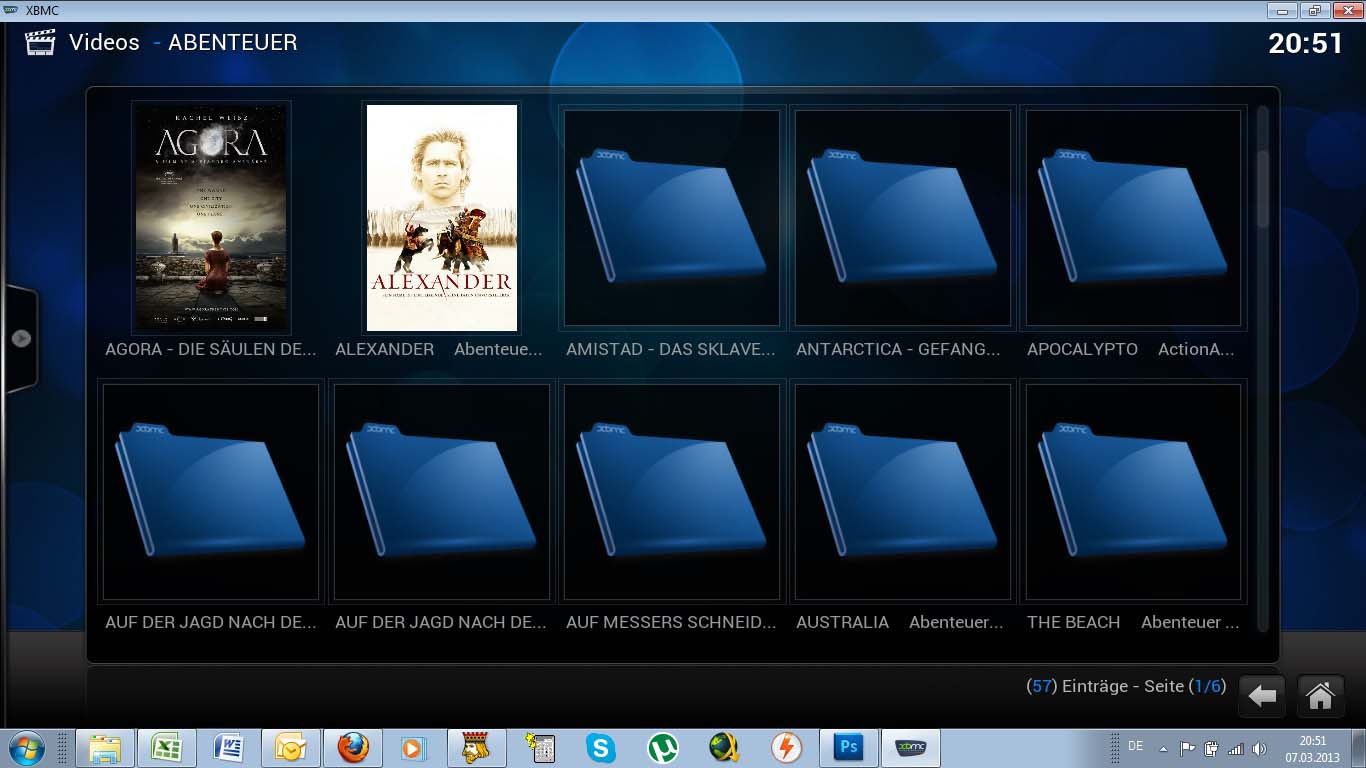Open the calculator taskbar icon
The height and width of the screenshot is (768, 1366).
[x=540, y=748]
